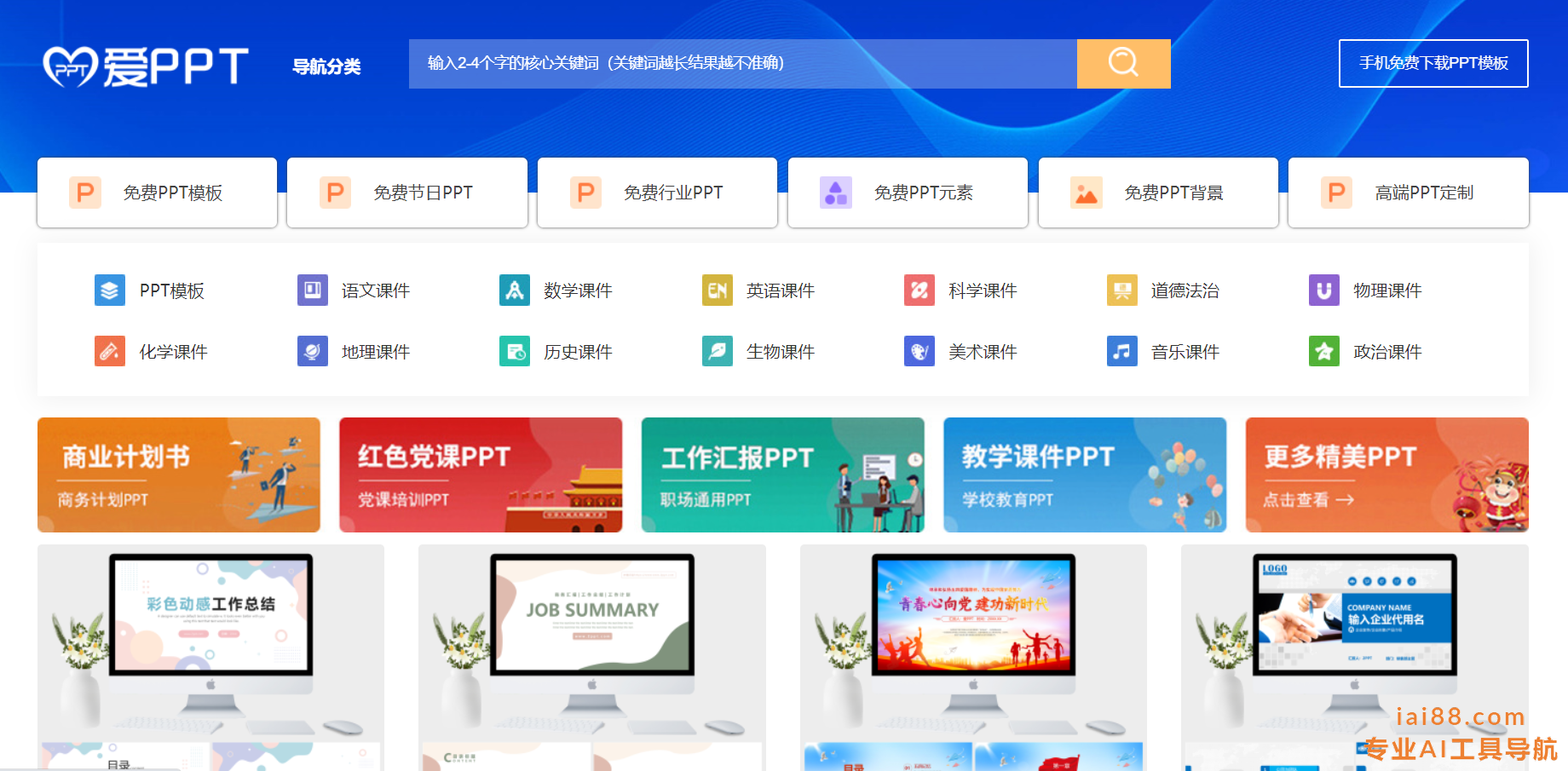Click the 美术课件 palette icon
The width and height of the screenshot is (1568, 771).
tap(919, 350)
